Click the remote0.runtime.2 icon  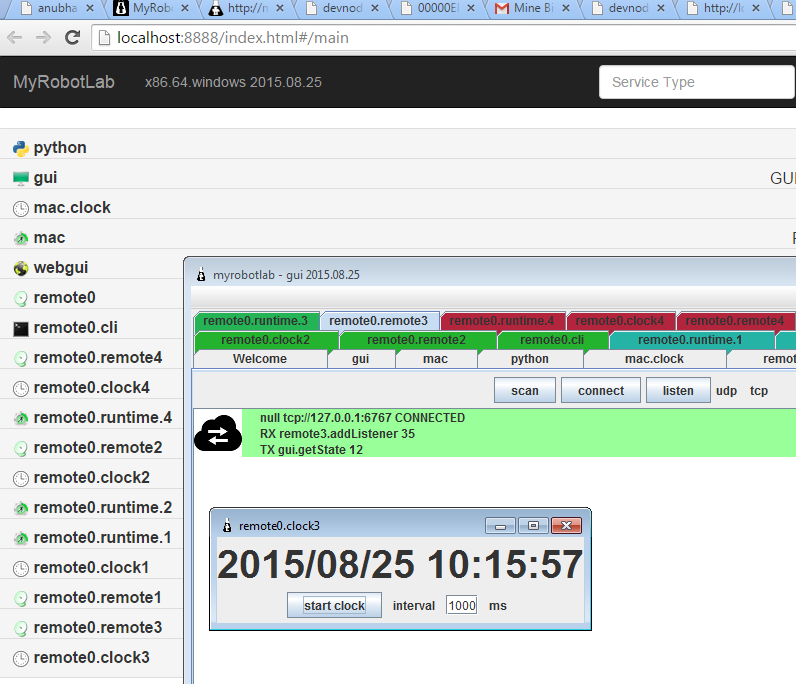point(21,508)
